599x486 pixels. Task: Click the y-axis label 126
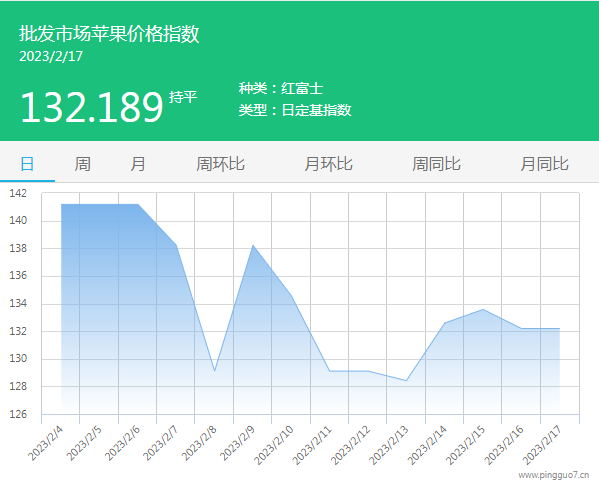coord(18,415)
